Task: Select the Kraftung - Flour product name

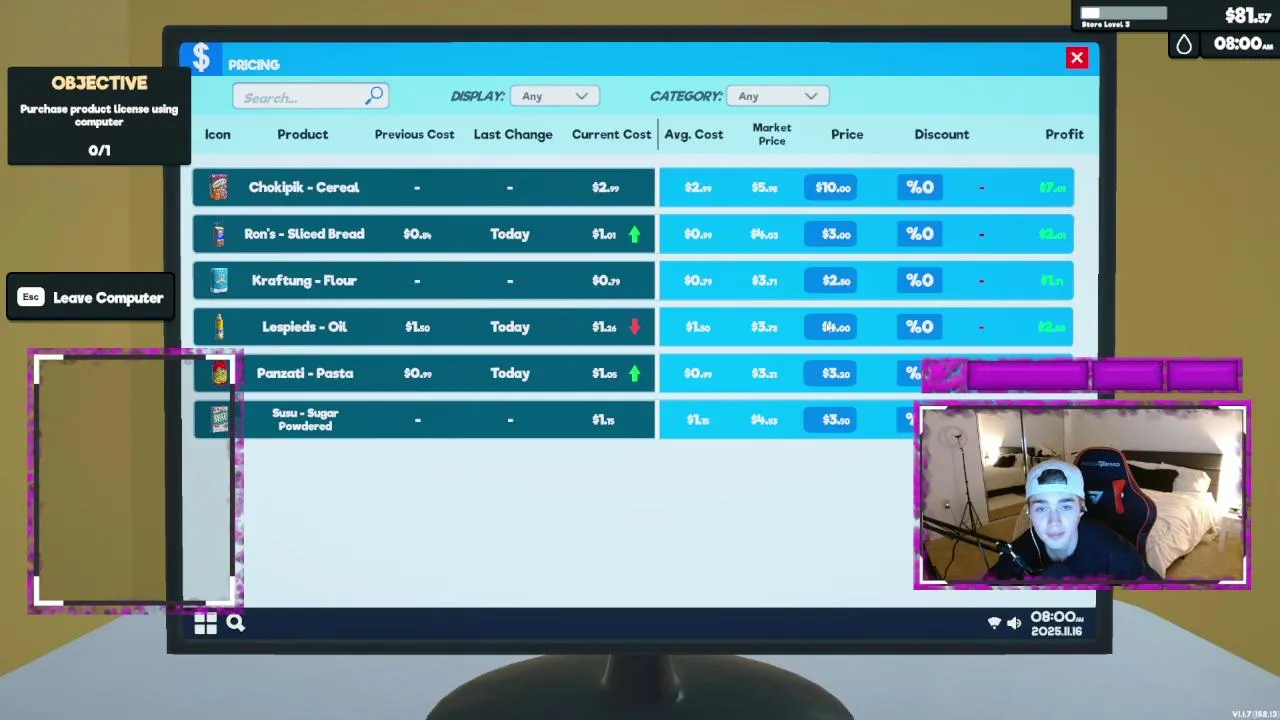Action: pos(304,280)
